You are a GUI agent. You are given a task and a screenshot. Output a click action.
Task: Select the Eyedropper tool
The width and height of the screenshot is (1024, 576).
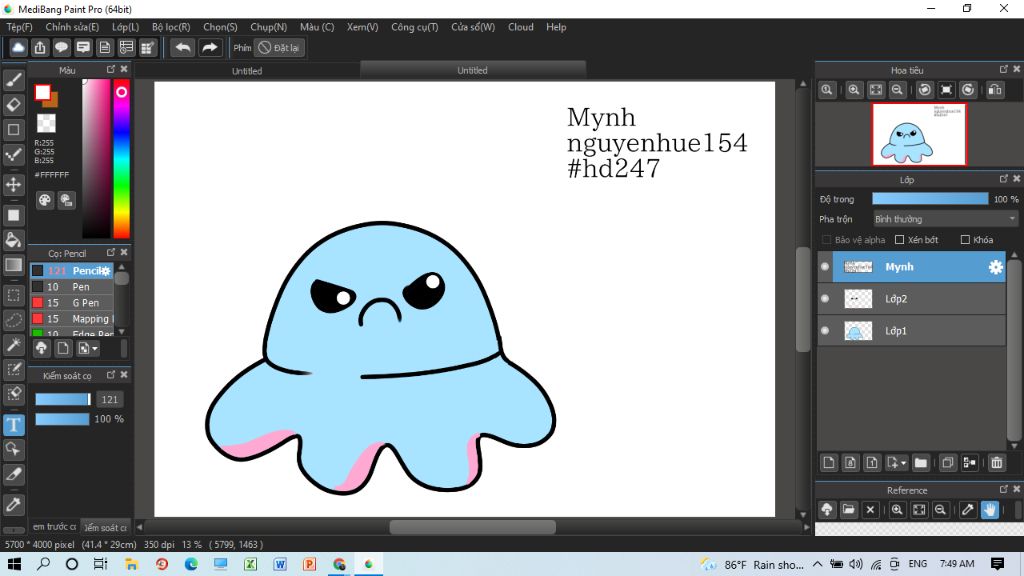14,504
